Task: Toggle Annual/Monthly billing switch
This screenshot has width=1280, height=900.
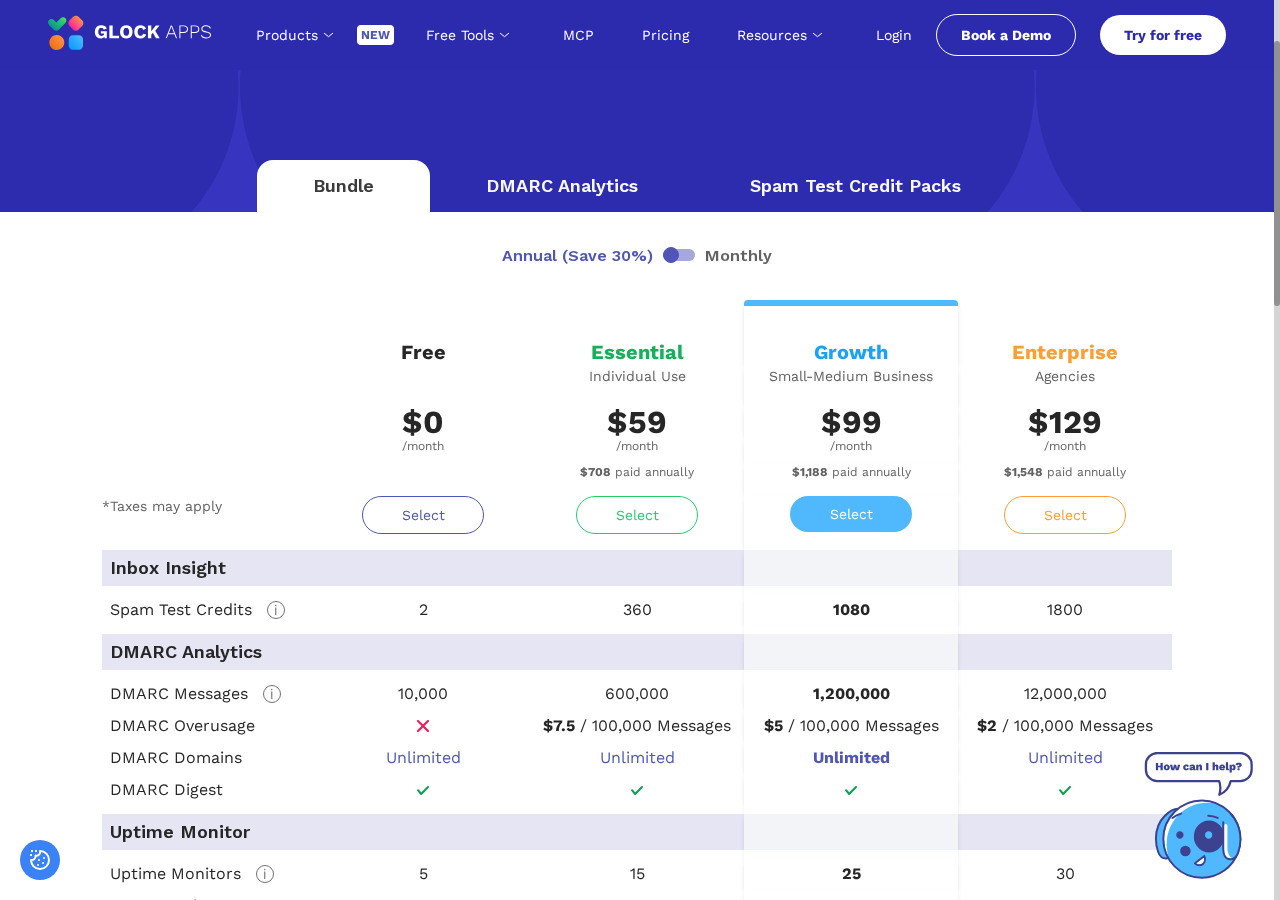Action: pos(679,255)
